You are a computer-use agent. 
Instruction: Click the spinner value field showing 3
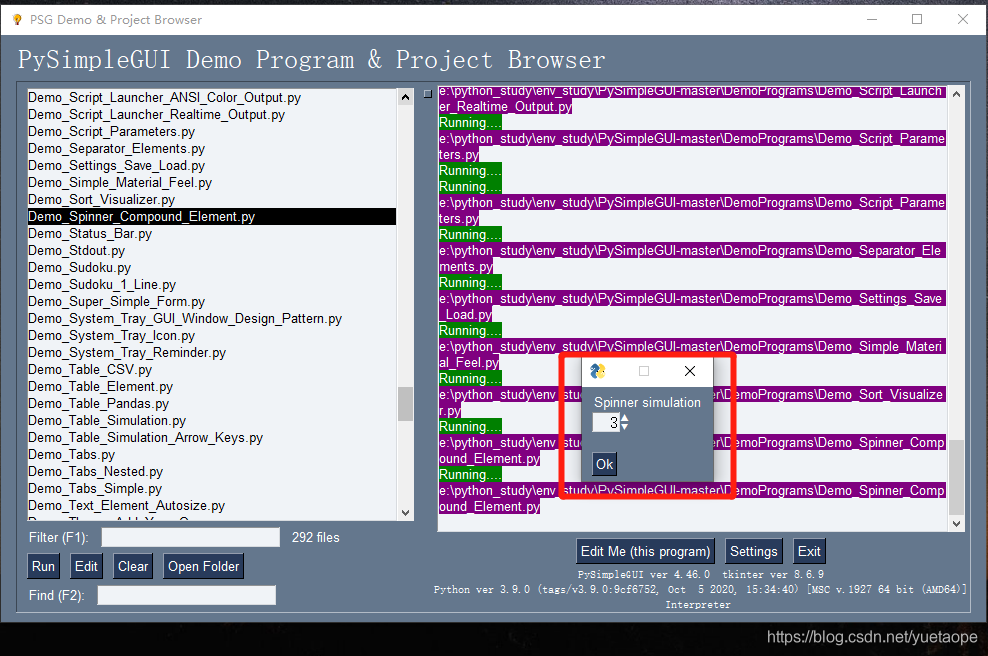606,423
